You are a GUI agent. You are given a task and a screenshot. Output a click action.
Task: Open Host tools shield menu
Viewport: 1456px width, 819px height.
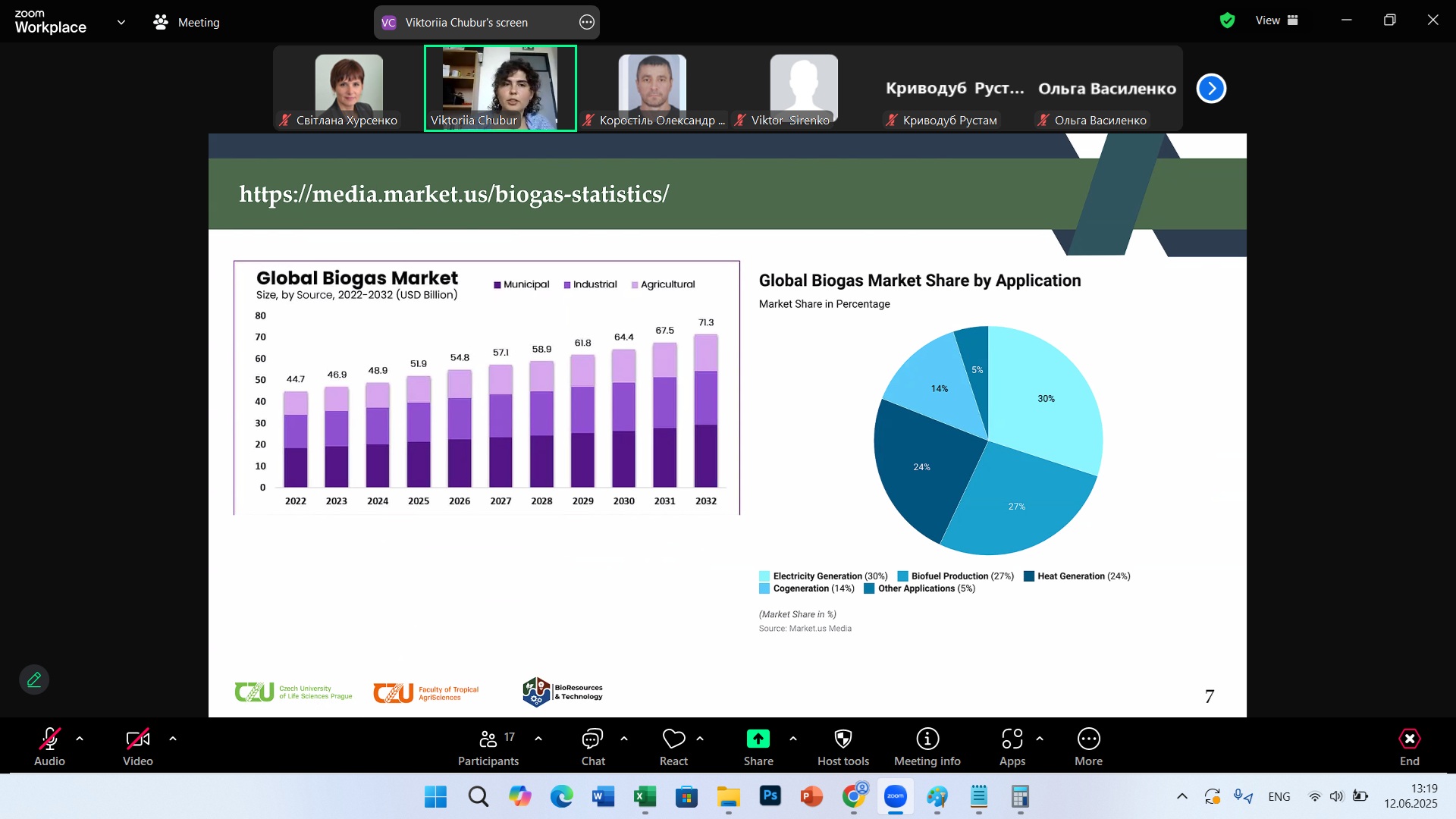[x=843, y=747]
